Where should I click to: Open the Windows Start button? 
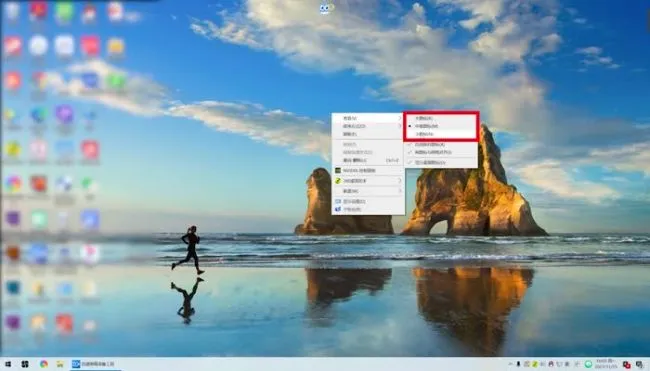(8, 364)
